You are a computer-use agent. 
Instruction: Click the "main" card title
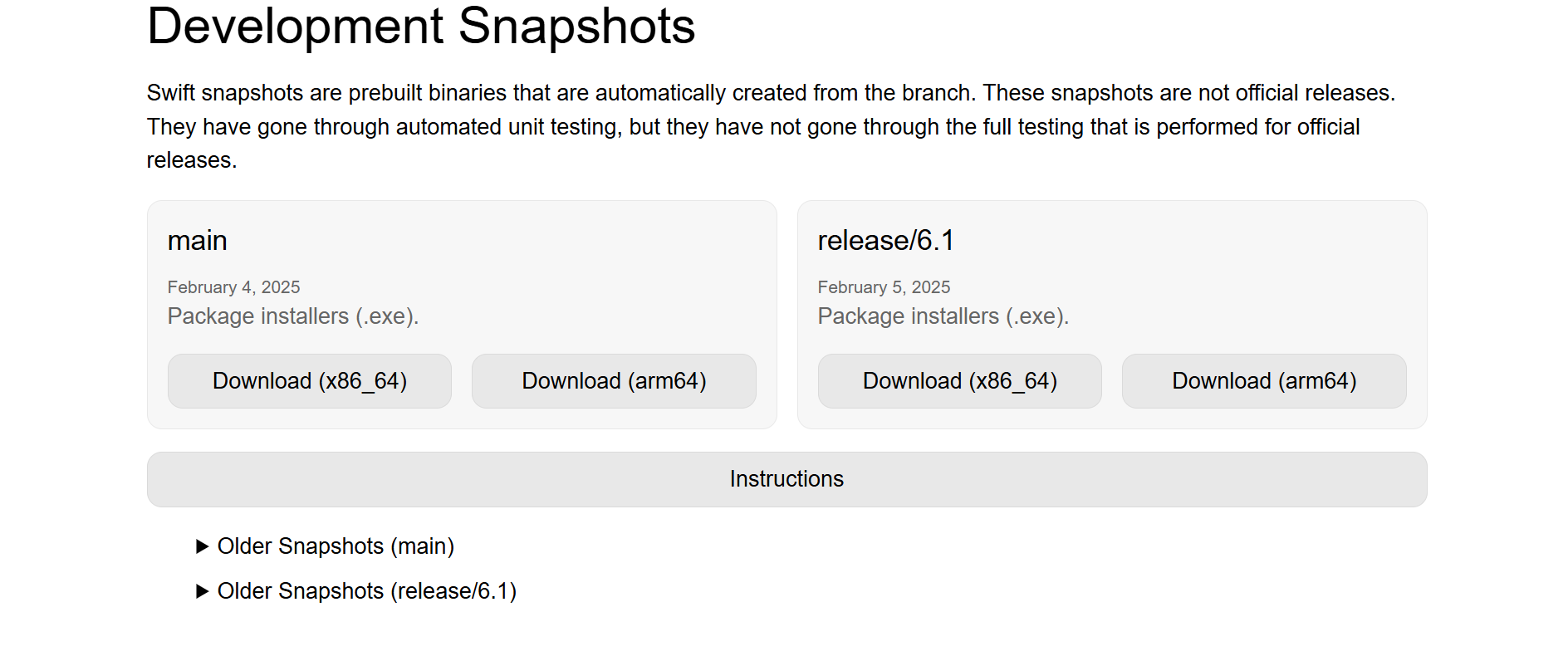[x=198, y=241]
